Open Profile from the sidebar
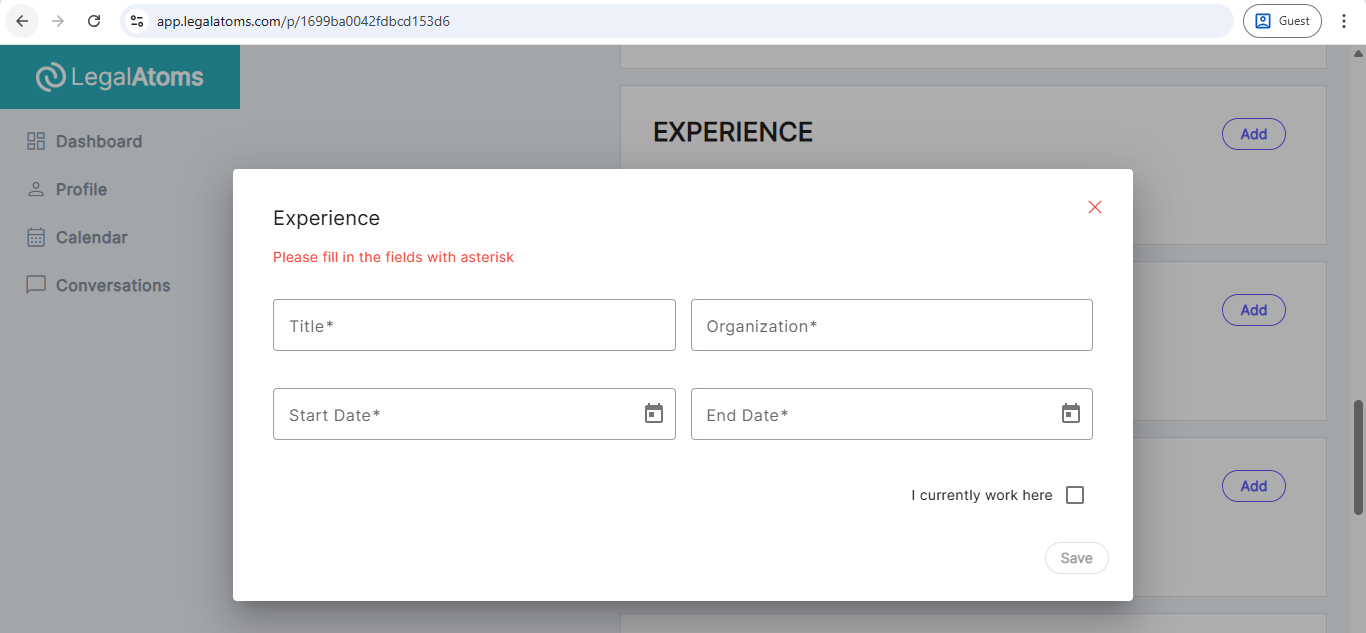This screenshot has height=633, width=1366. coord(67,189)
